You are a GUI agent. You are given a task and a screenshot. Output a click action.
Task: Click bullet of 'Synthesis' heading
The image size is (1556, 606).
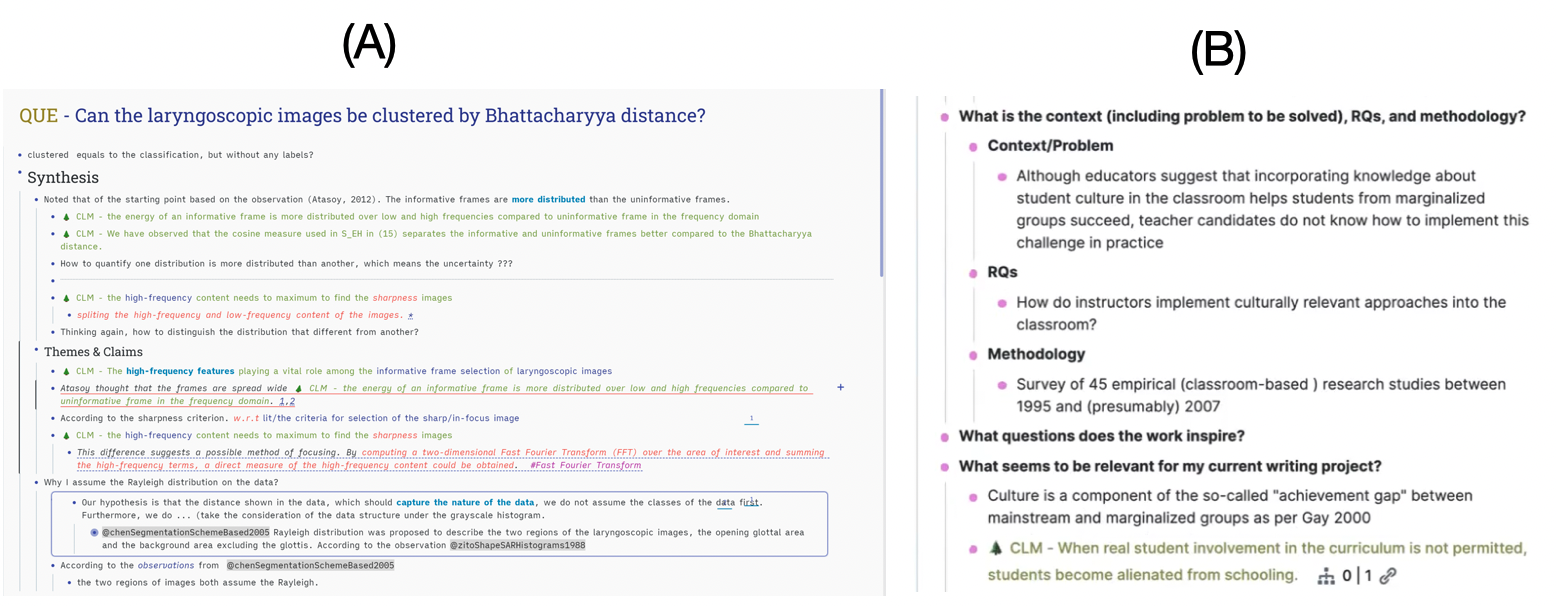tap(20, 174)
